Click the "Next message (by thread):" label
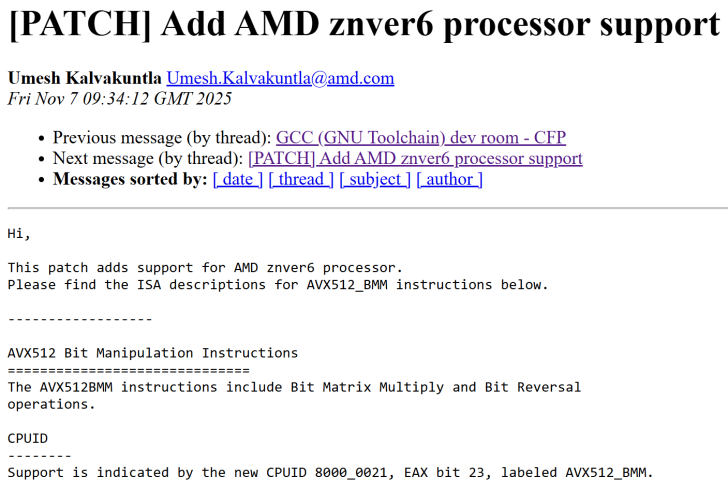Image resolution: width=728 pixels, height=492 pixels. (148, 158)
